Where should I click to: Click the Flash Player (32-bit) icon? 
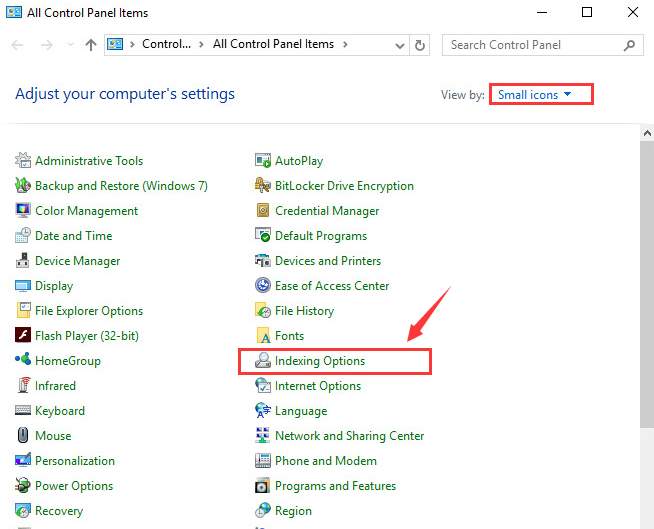click(23, 336)
